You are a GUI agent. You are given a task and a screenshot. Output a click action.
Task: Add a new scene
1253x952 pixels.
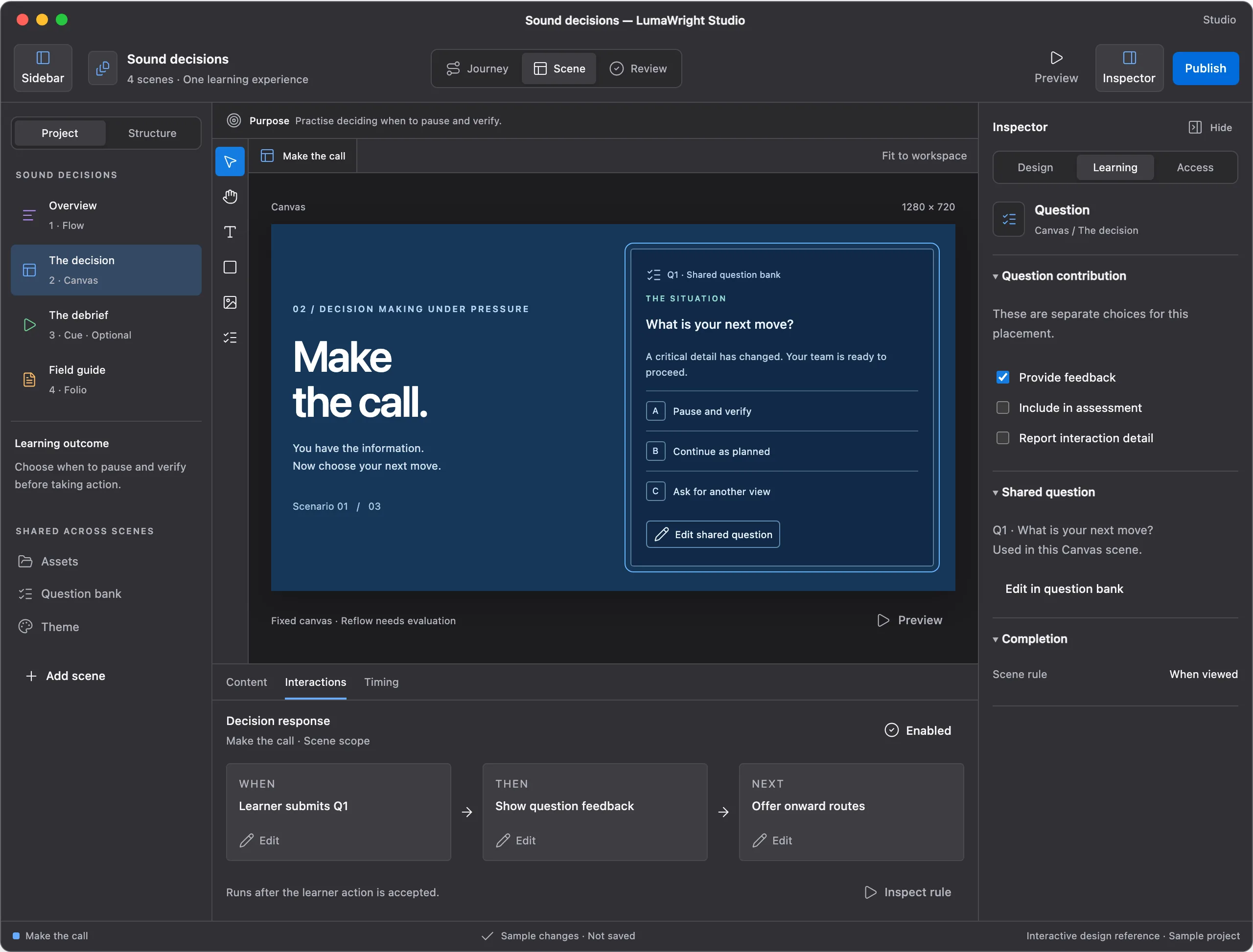(66, 676)
